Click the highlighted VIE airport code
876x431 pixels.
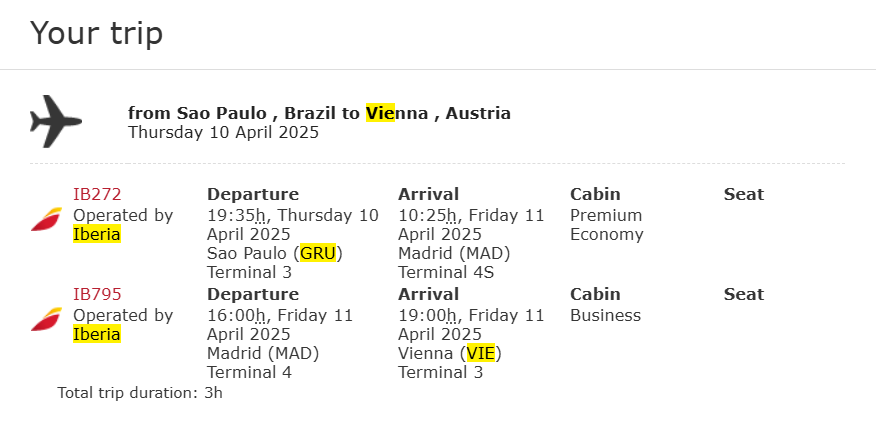click(x=480, y=353)
